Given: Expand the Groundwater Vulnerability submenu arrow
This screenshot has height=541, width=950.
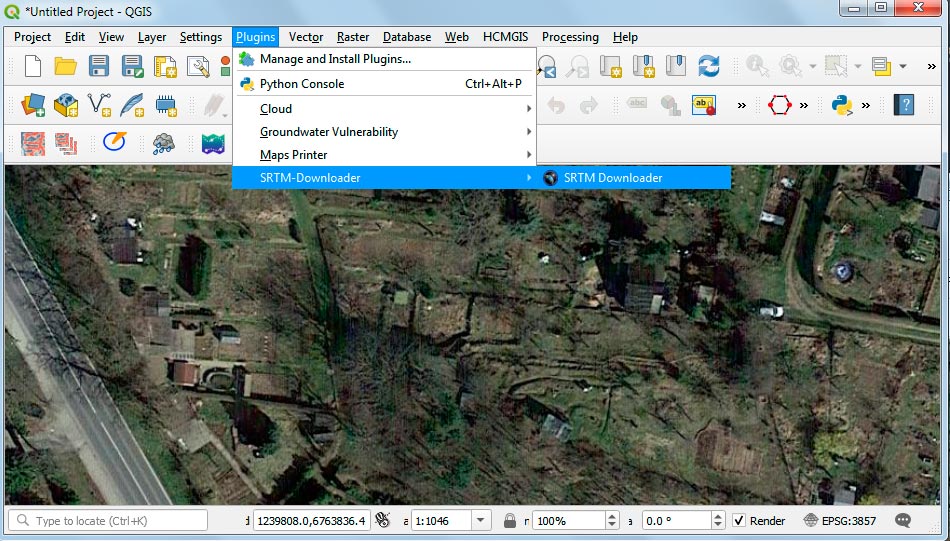Looking at the screenshot, I should 529,132.
